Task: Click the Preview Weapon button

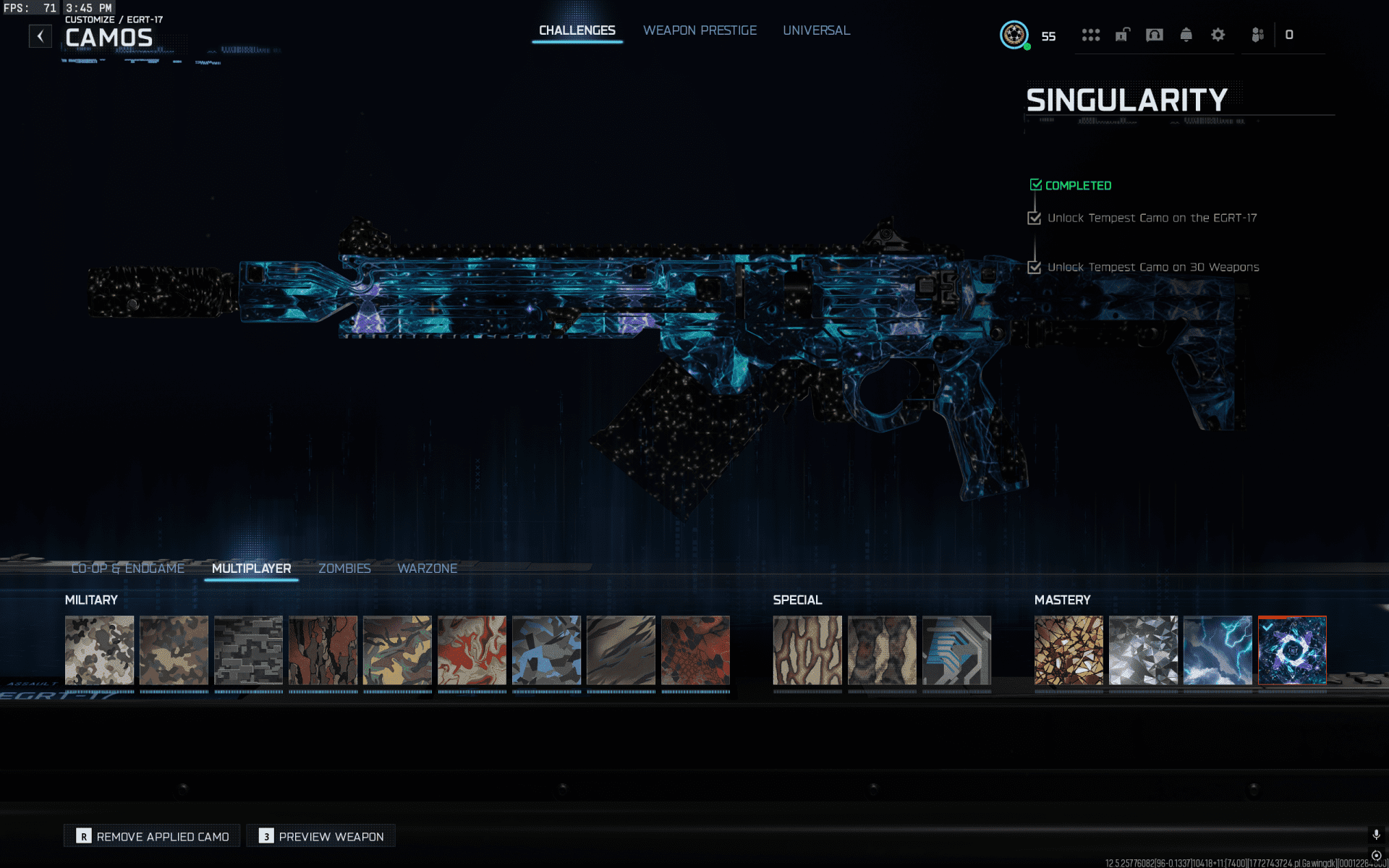Action: pos(321,836)
